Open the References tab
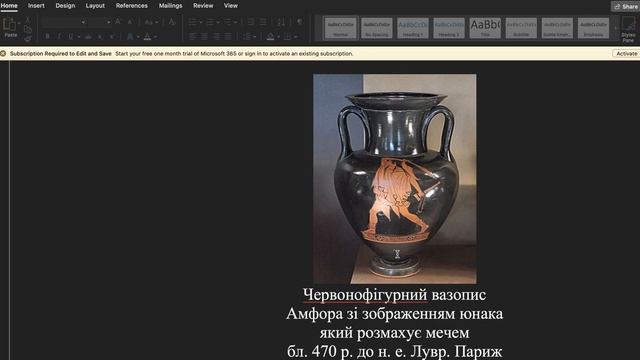 [x=131, y=6]
